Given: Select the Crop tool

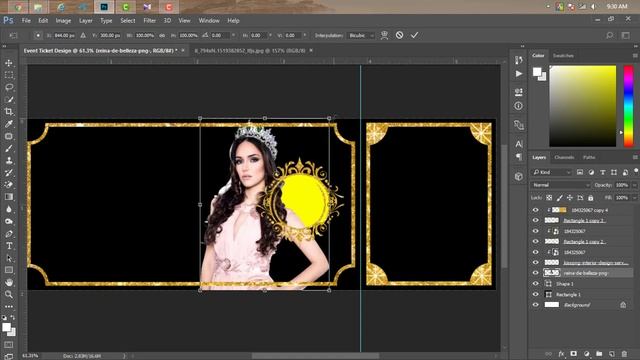Looking at the screenshot, I should [x=9, y=111].
